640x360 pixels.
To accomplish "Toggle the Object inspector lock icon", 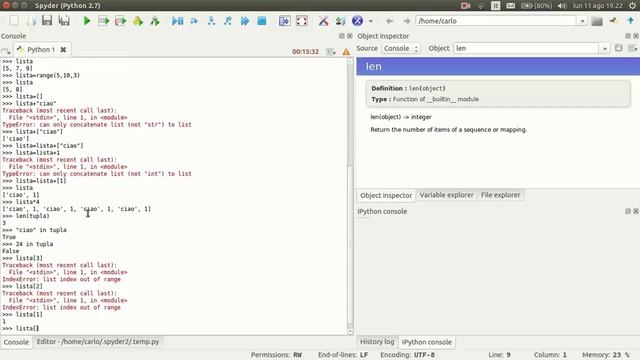I will coord(619,48).
